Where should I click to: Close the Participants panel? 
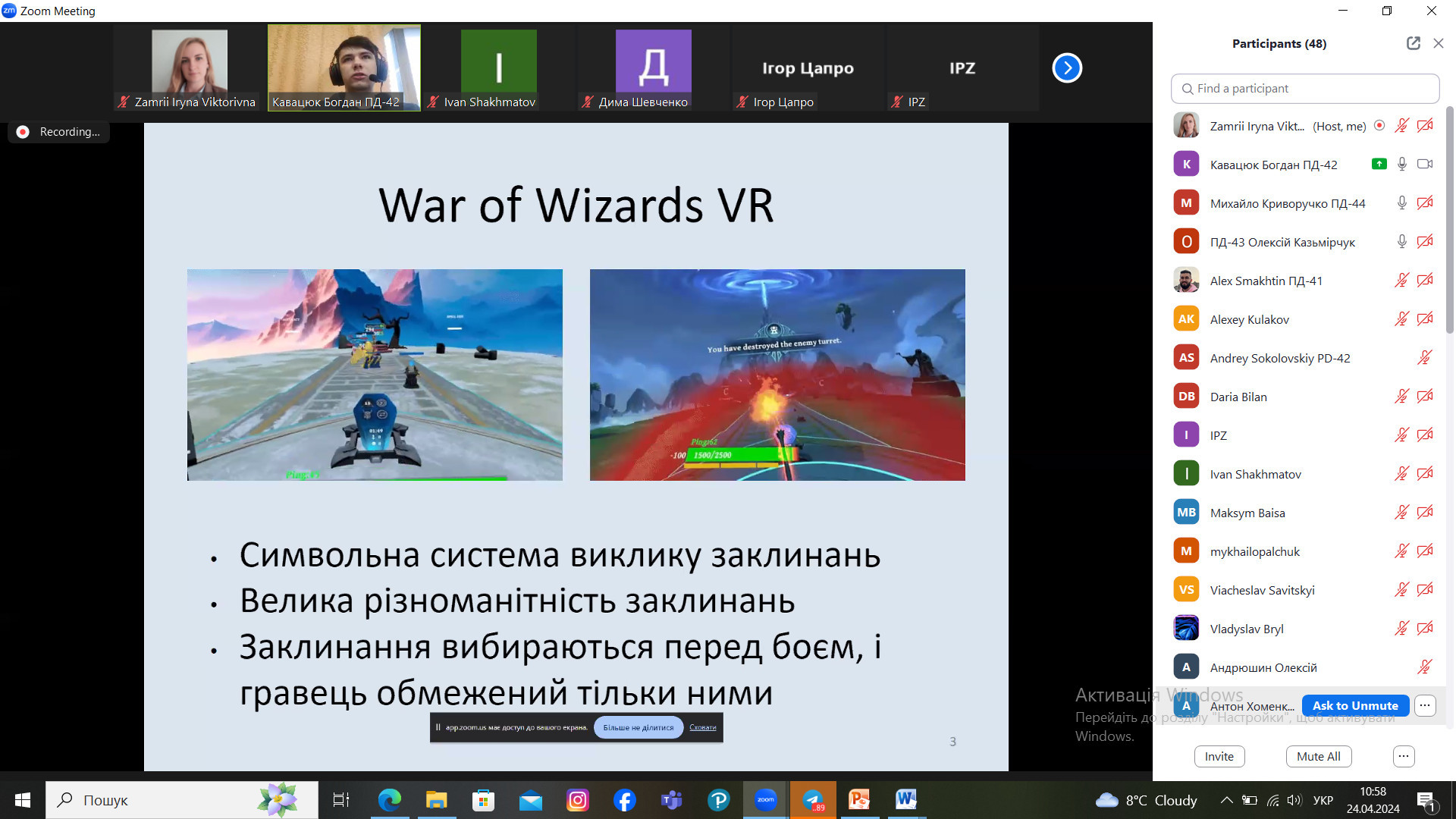tap(1438, 43)
